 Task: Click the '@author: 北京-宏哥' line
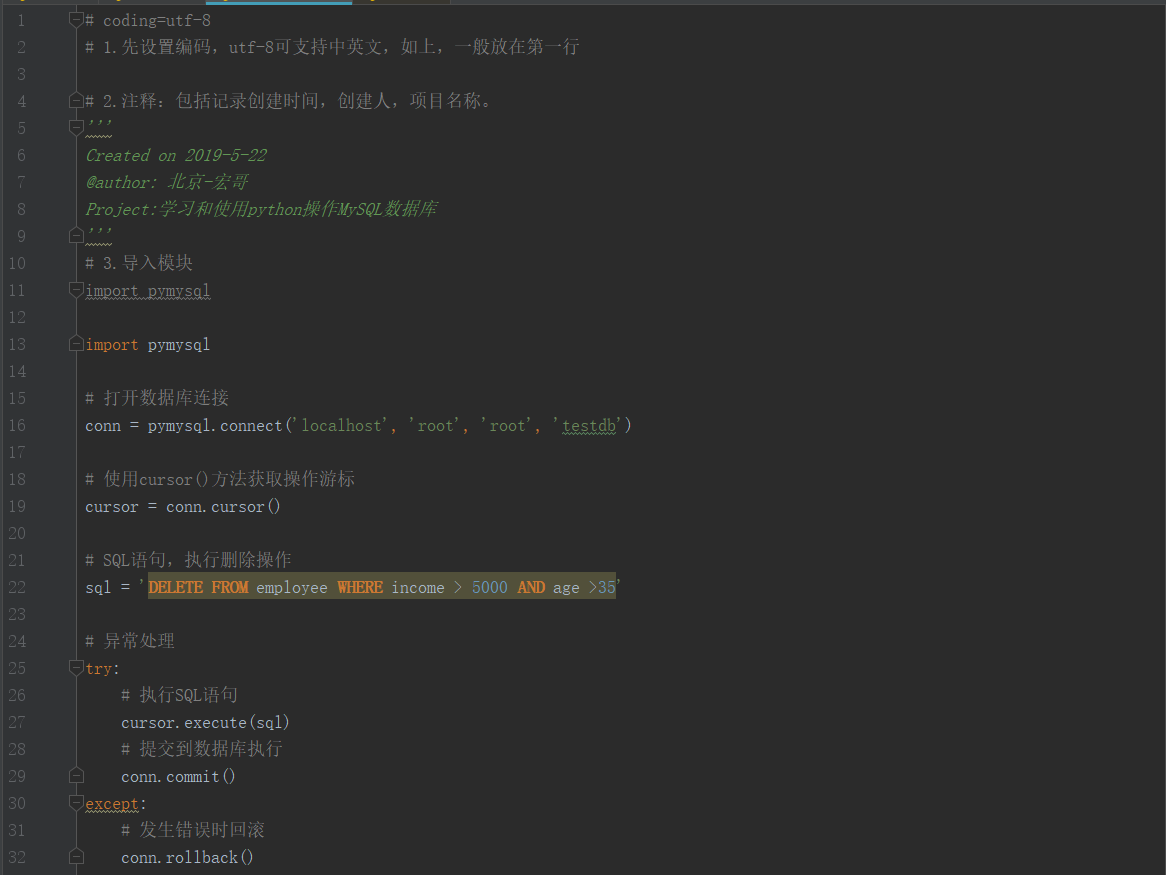(x=167, y=182)
